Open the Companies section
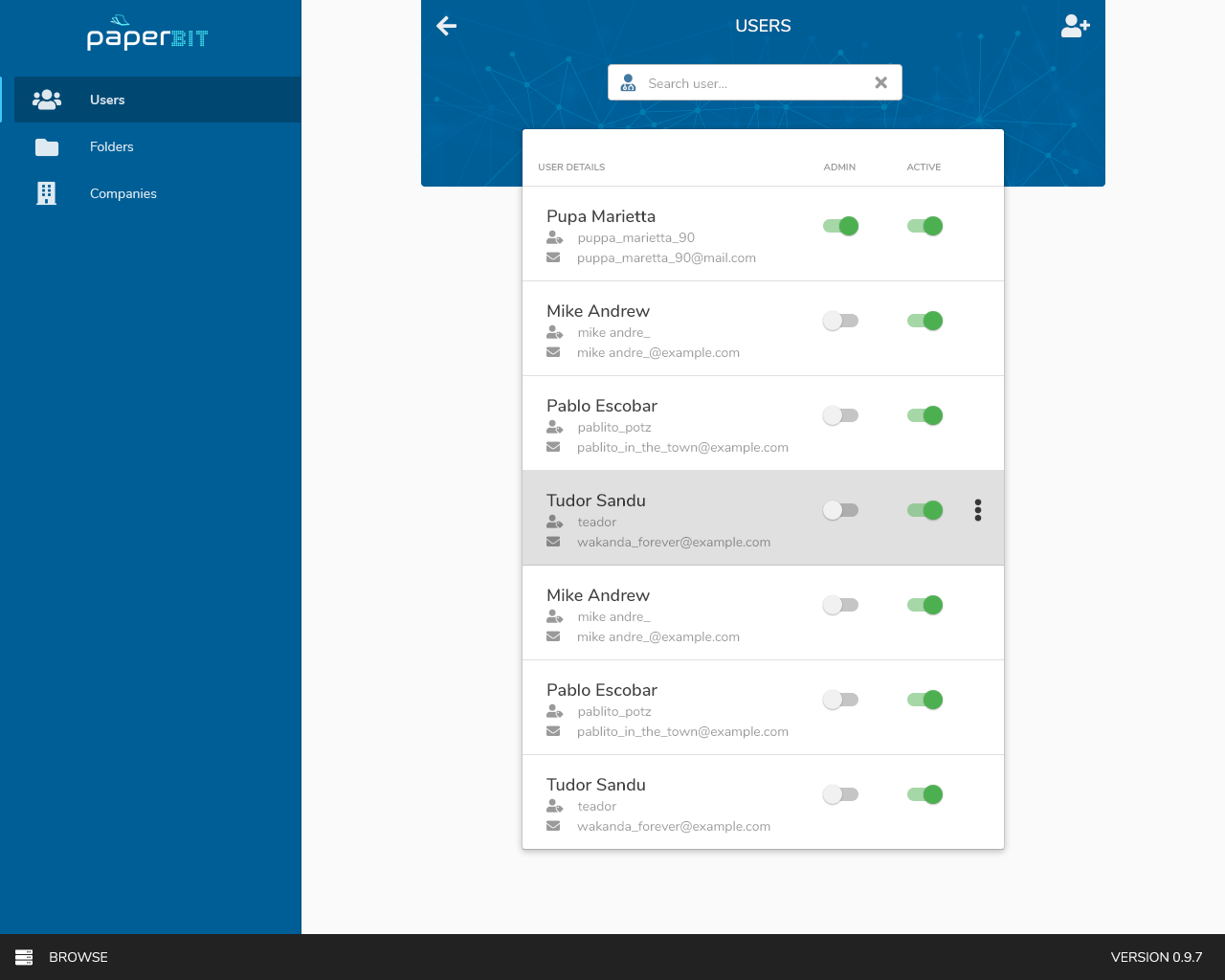 (x=122, y=193)
